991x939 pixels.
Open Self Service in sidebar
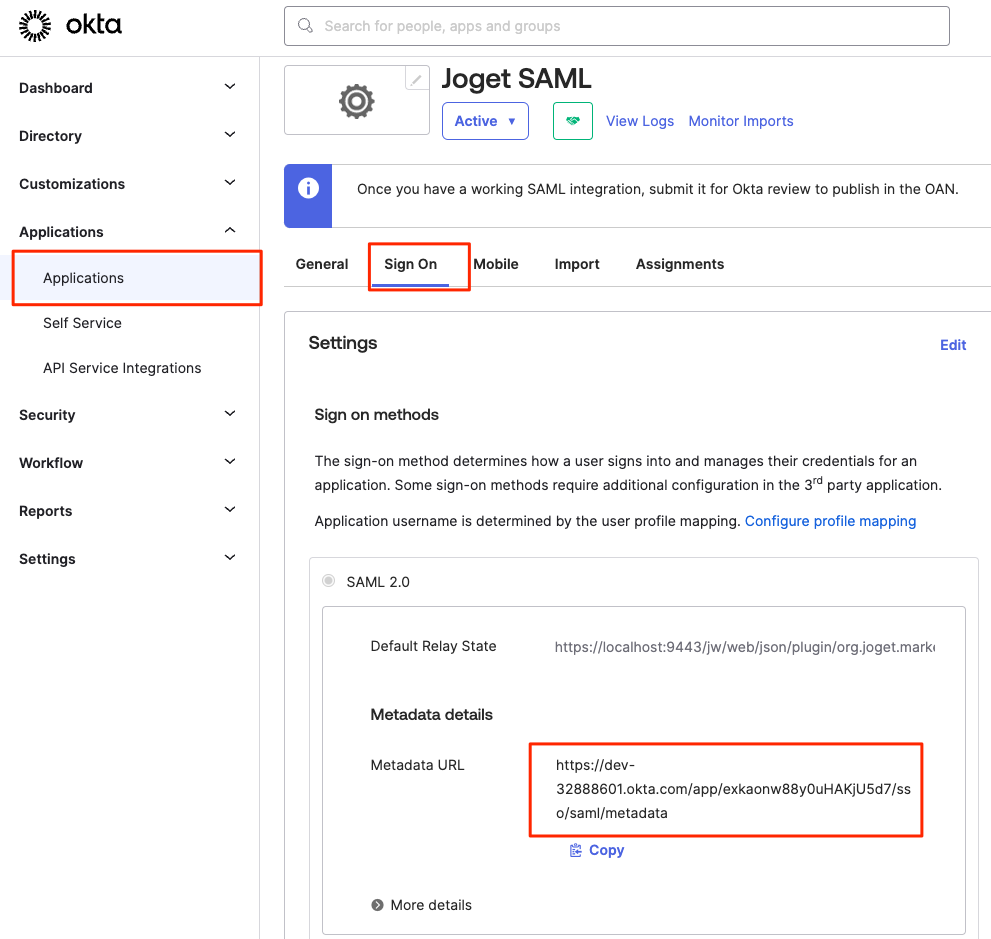[x=82, y=323]
